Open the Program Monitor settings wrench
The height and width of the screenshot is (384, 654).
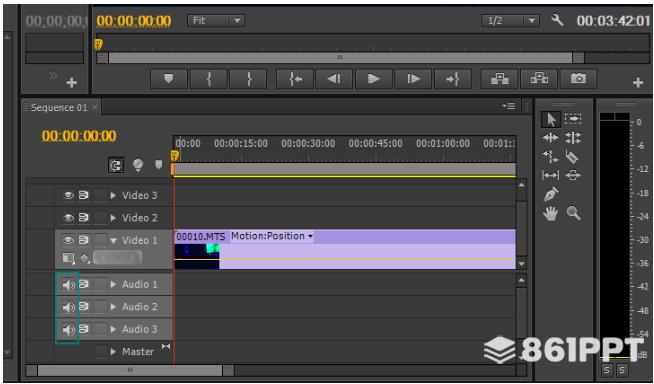coord(557,20)
